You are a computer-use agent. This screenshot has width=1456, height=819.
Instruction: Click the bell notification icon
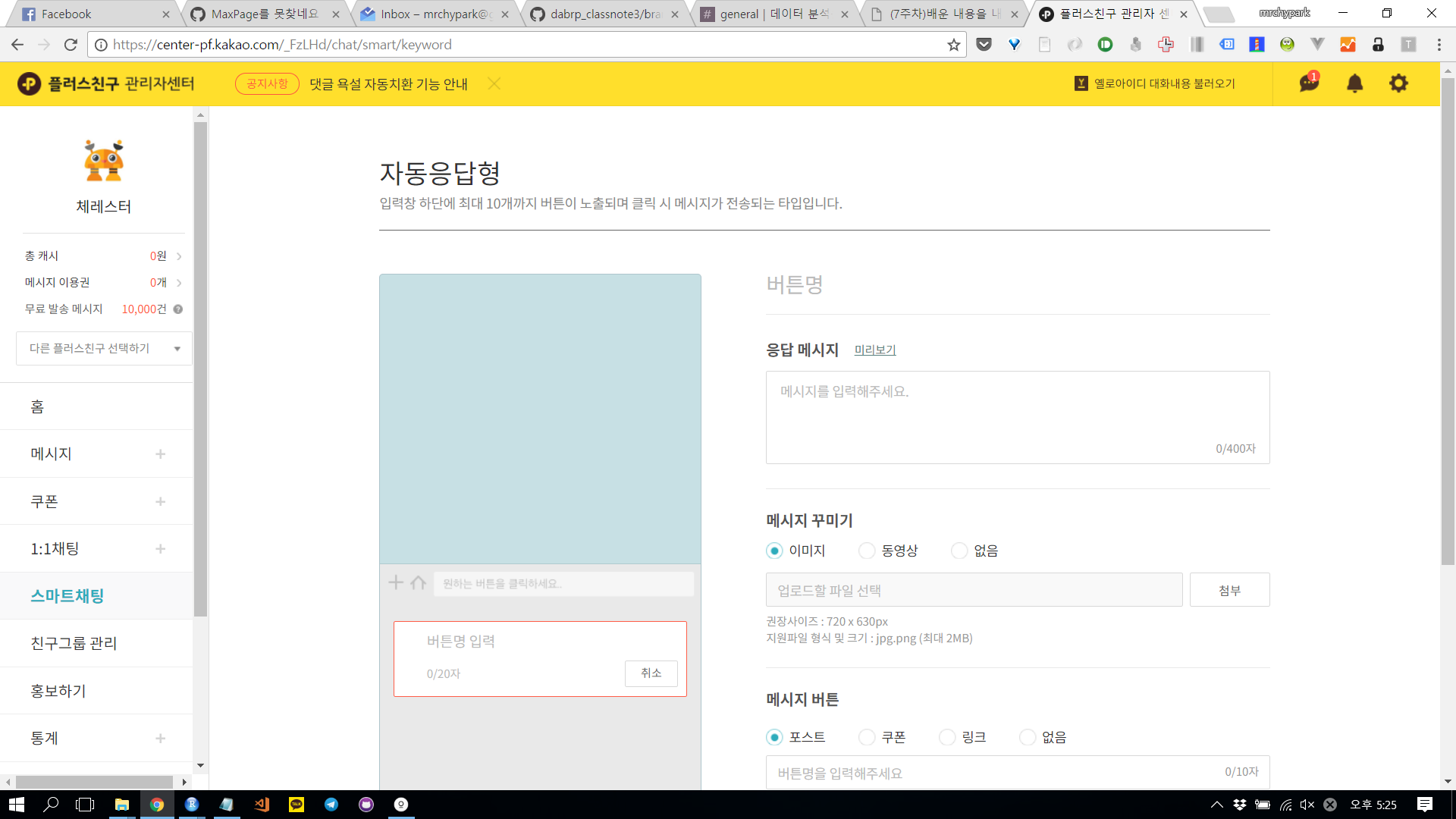pyautogui.click(x=1354, y=83)
